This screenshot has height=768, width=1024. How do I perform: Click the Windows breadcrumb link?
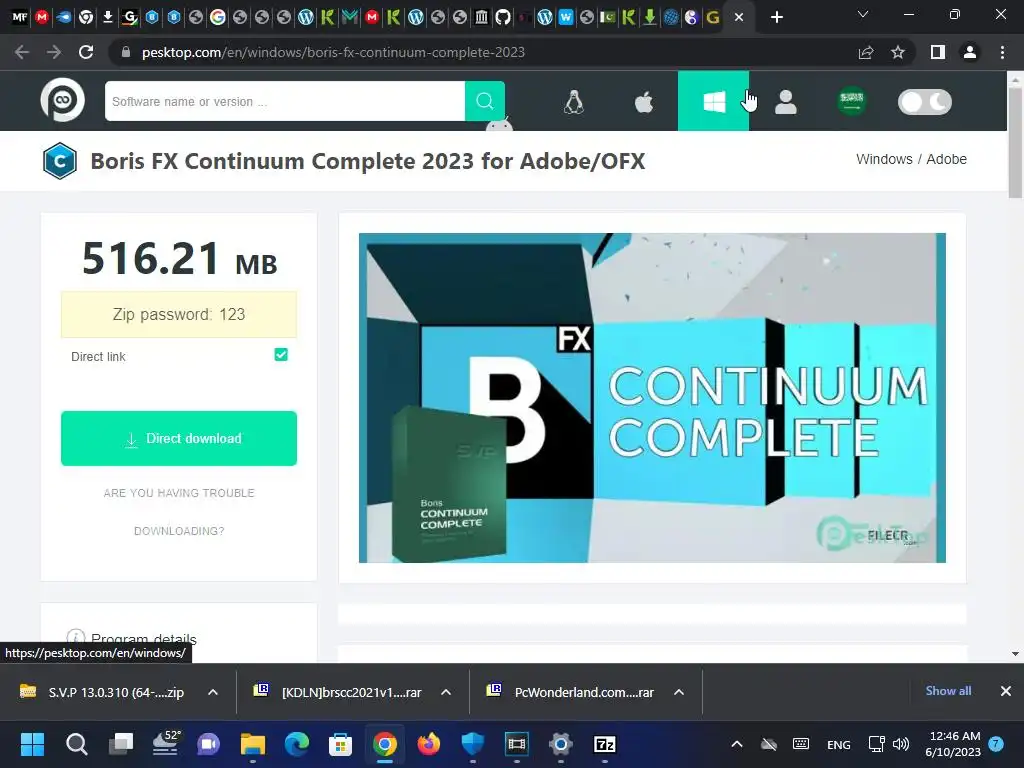coord(884,159)
